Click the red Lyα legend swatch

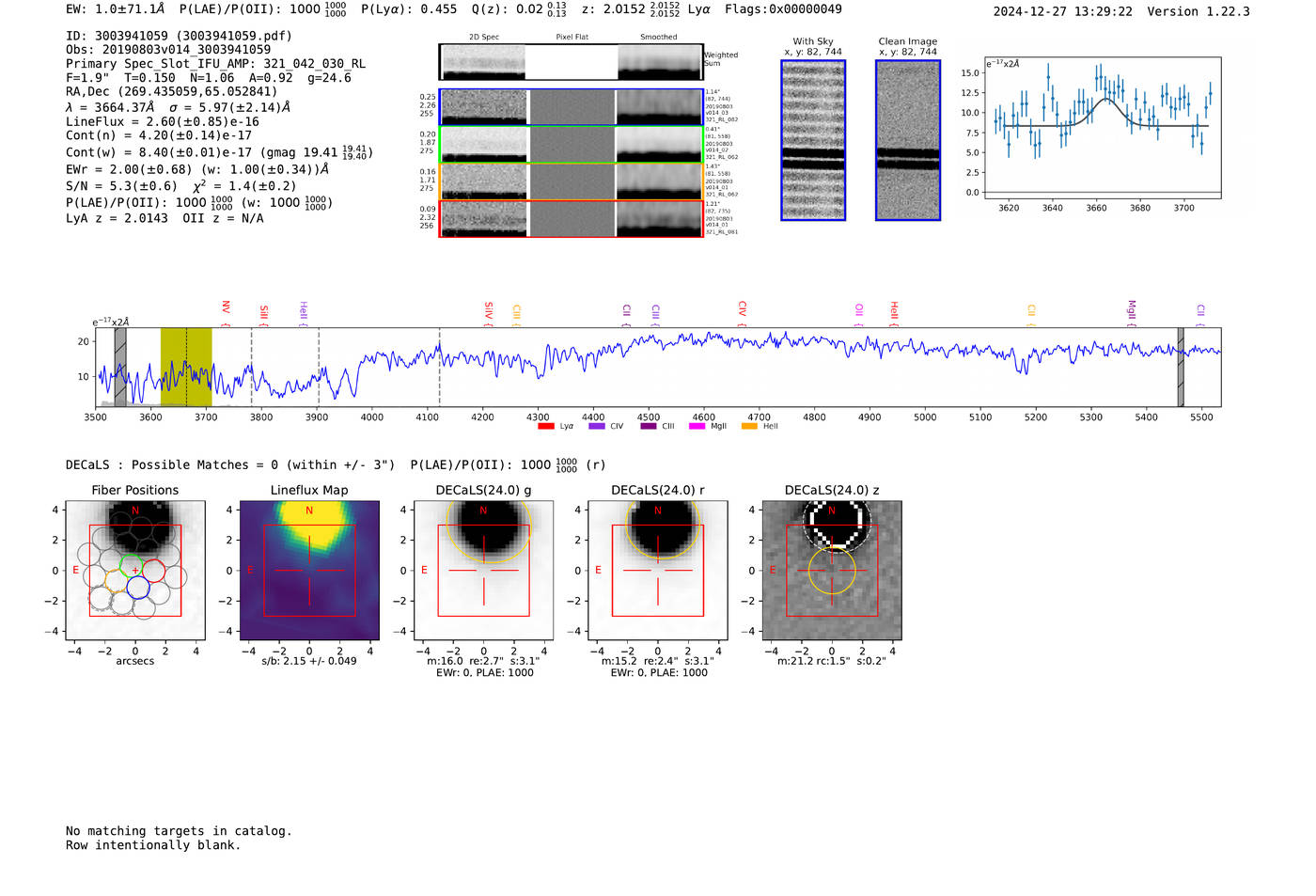tap(545, 426)
